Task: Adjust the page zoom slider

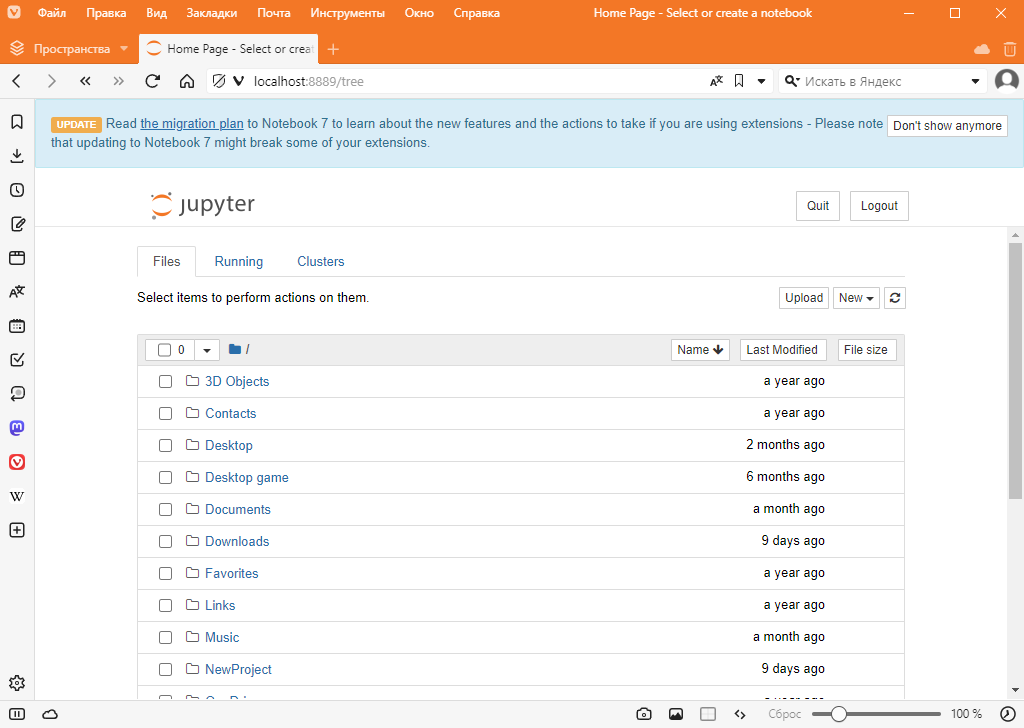Action: point(840,714)
